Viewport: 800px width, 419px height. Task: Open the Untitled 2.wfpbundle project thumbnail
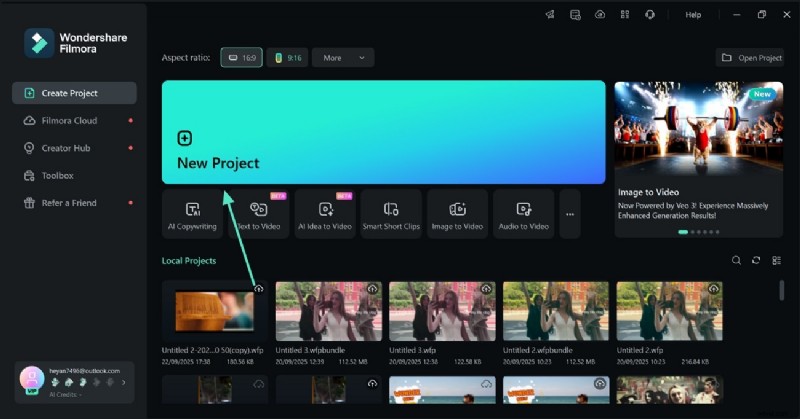tap(556, 311)
